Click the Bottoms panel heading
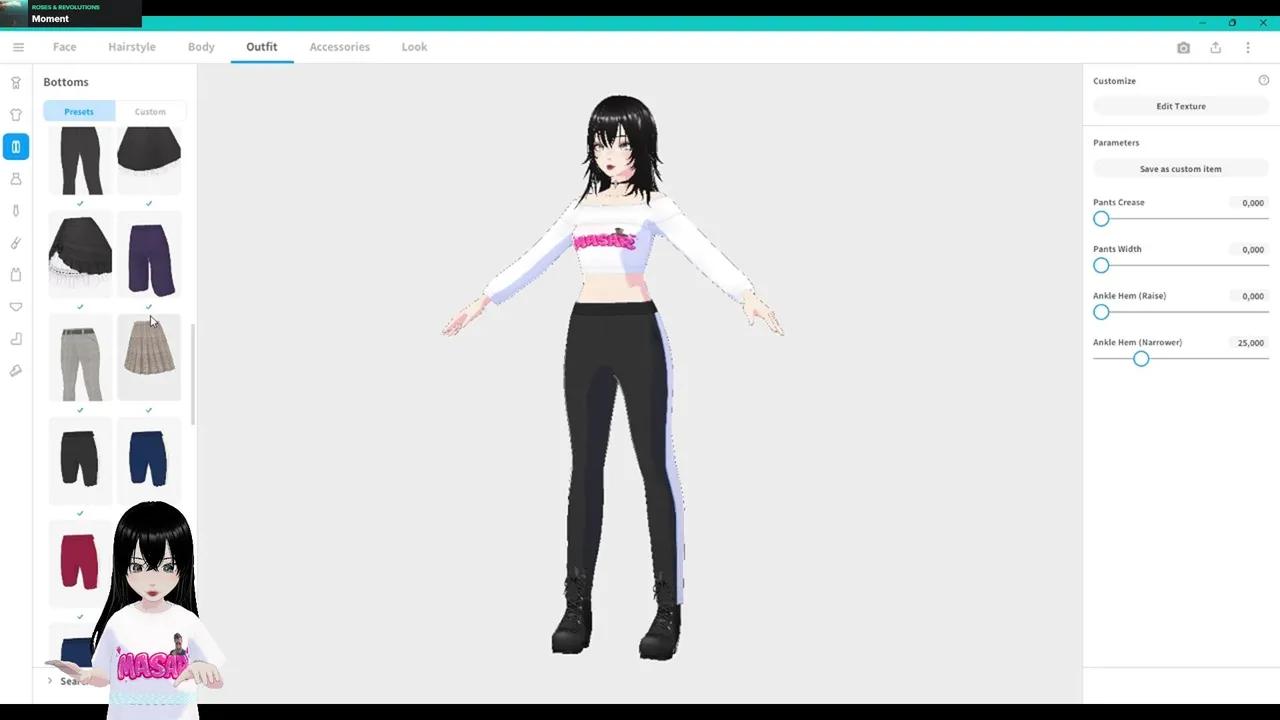 coord(66,82)
